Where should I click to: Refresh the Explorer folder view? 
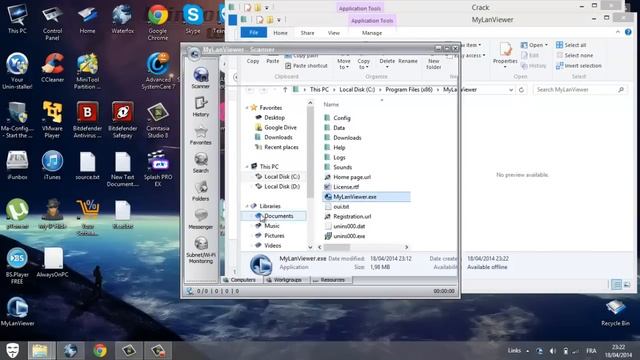521,90
